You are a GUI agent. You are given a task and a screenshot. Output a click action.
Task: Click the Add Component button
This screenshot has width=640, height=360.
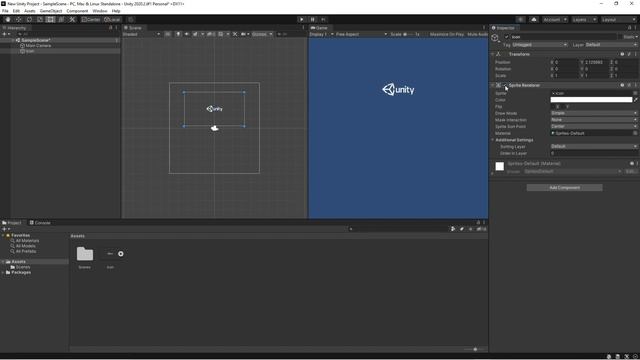click(x=564, y=188)
